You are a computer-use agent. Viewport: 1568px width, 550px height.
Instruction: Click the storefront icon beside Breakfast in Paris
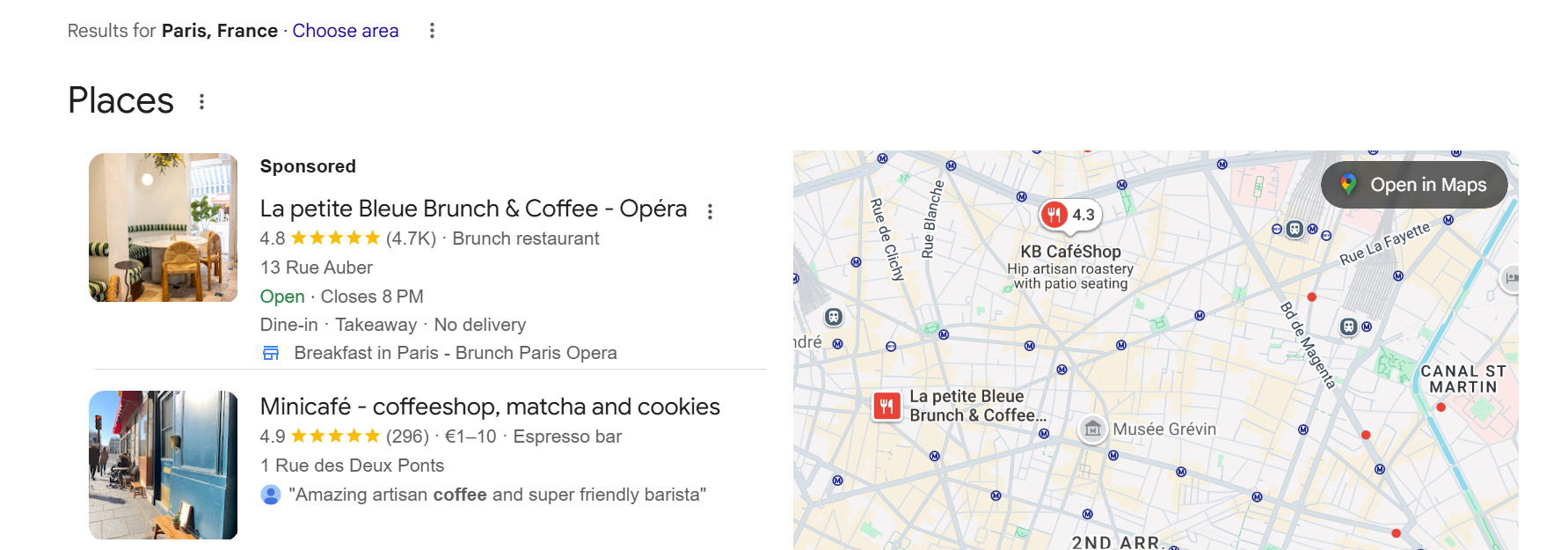click(x=271, y=353)
